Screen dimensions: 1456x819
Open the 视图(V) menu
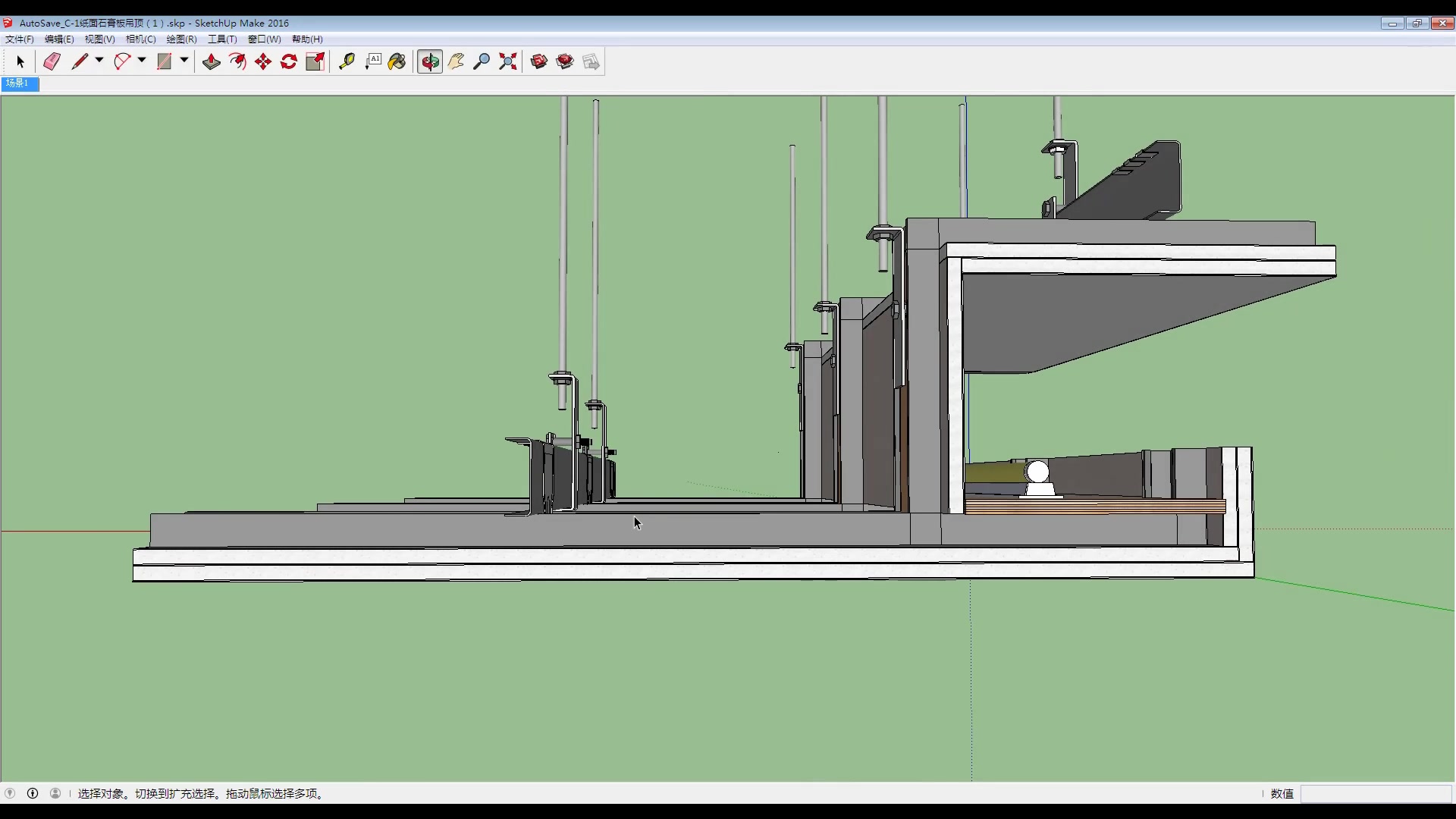[99, 39]
